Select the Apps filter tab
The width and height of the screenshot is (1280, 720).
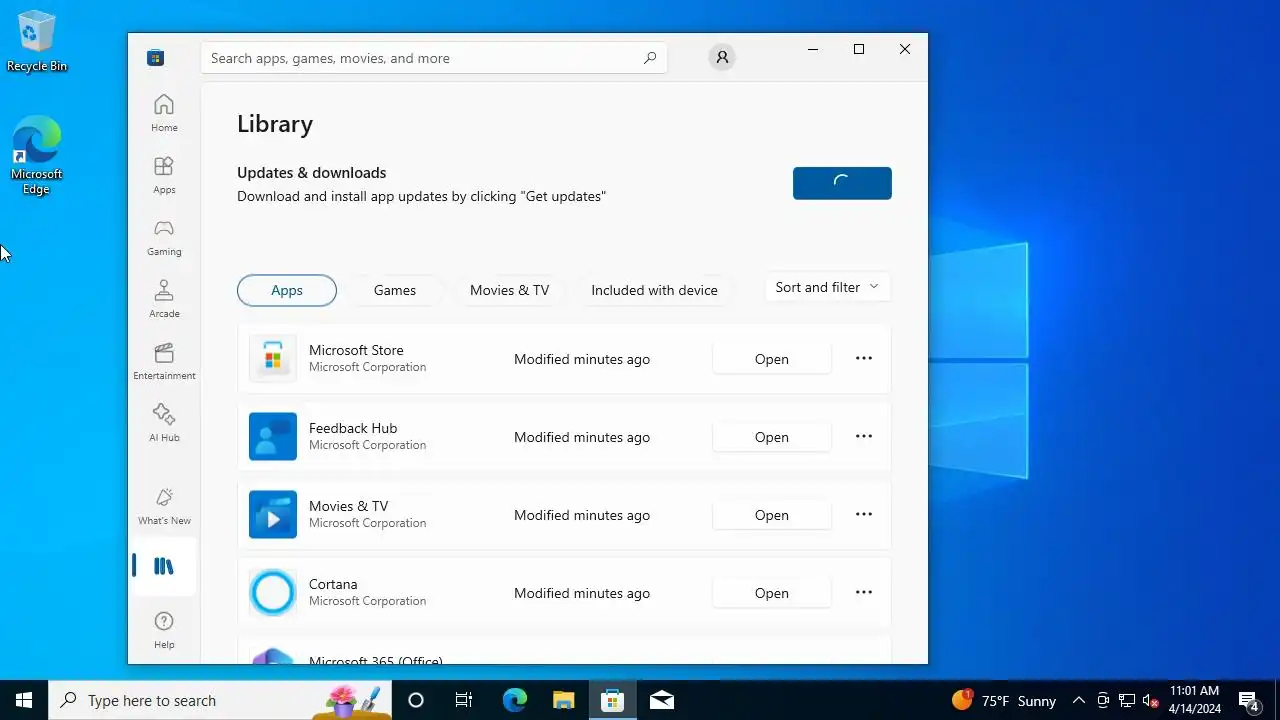(x=287, y=290)
